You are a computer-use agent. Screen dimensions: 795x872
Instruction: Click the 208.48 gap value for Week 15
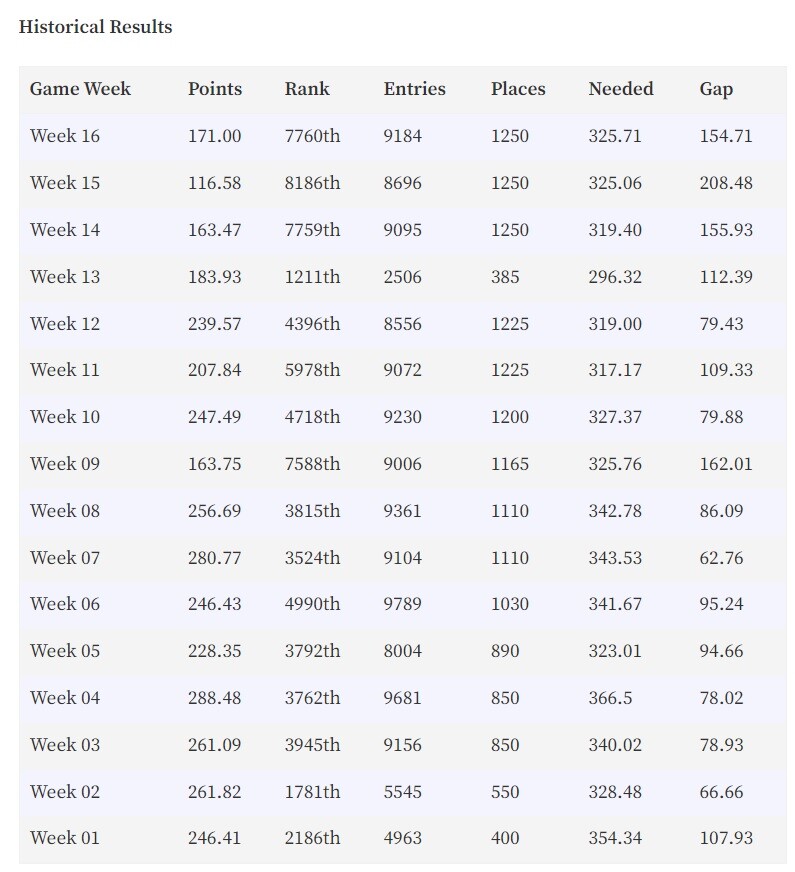pos(726,183)
